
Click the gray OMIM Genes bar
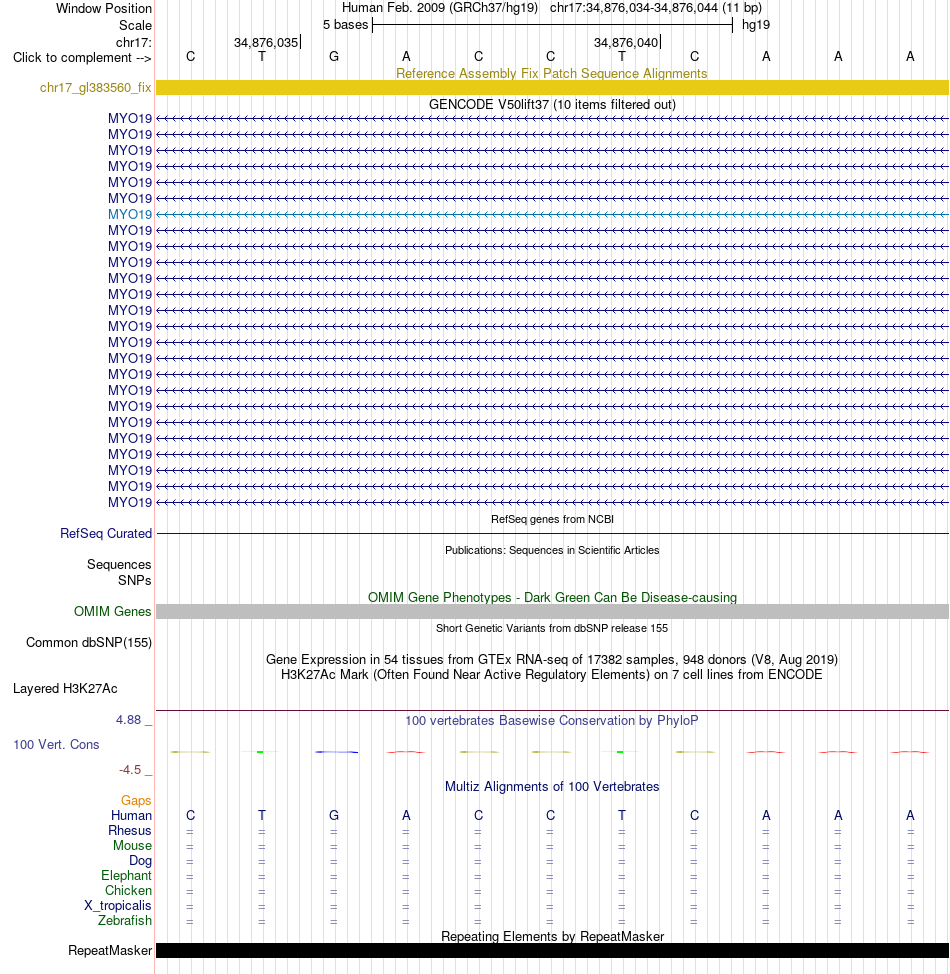coord(552,611)
